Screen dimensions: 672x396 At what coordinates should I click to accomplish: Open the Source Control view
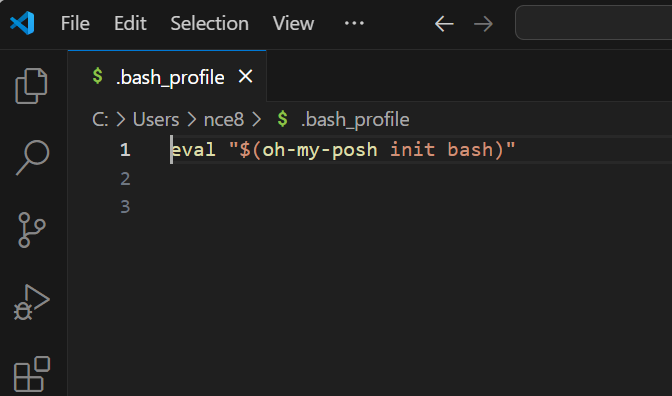pyautogui.click(x=32, y=230)
